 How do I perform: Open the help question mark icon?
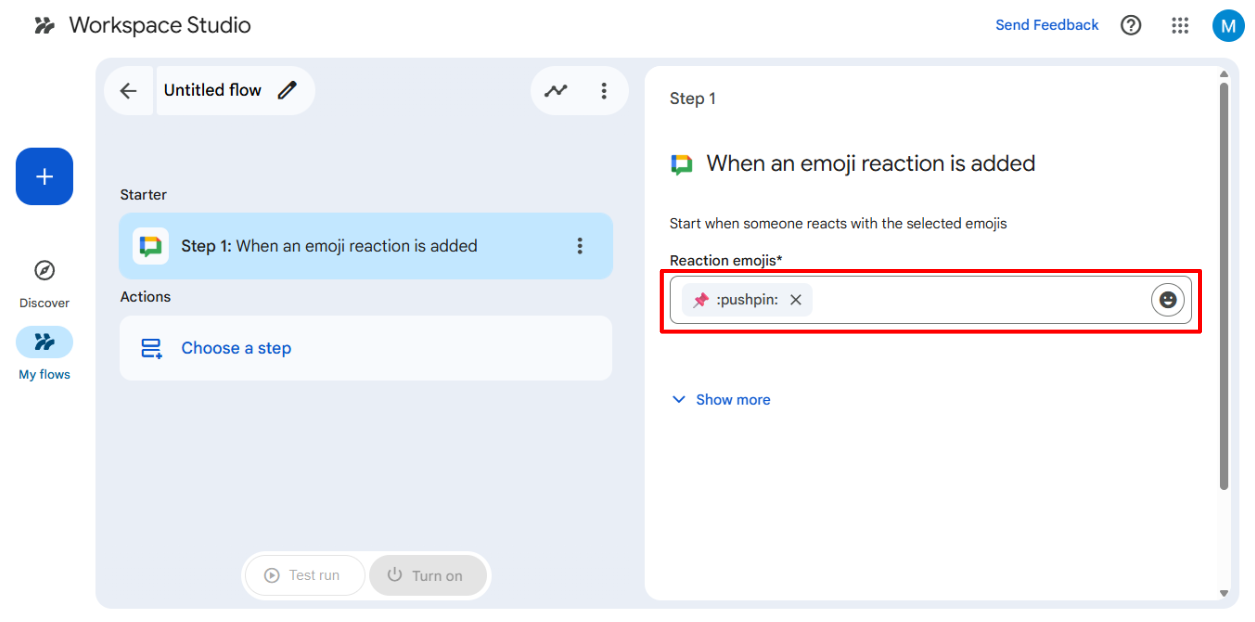(x=1131, y=25)
